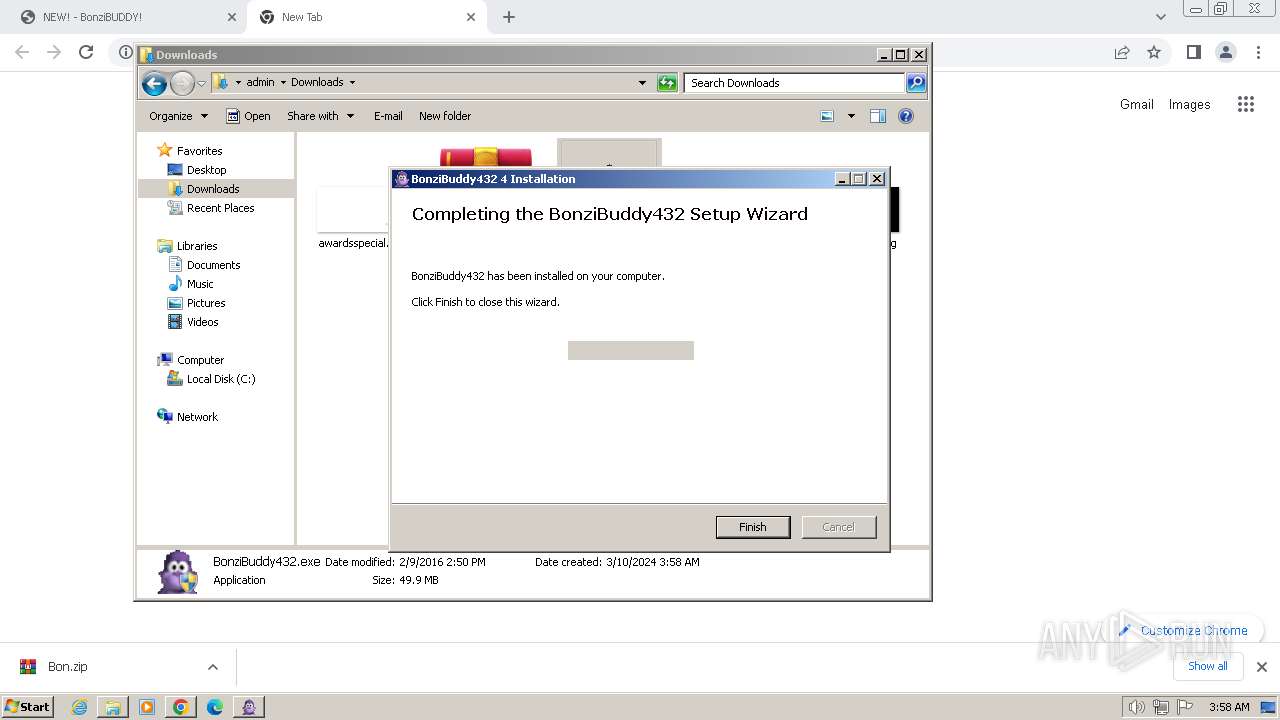This screenshot has width=1280, height=720.
Task: Click Microsoft Edge taskbar icon
Action: tap(215, 707)
